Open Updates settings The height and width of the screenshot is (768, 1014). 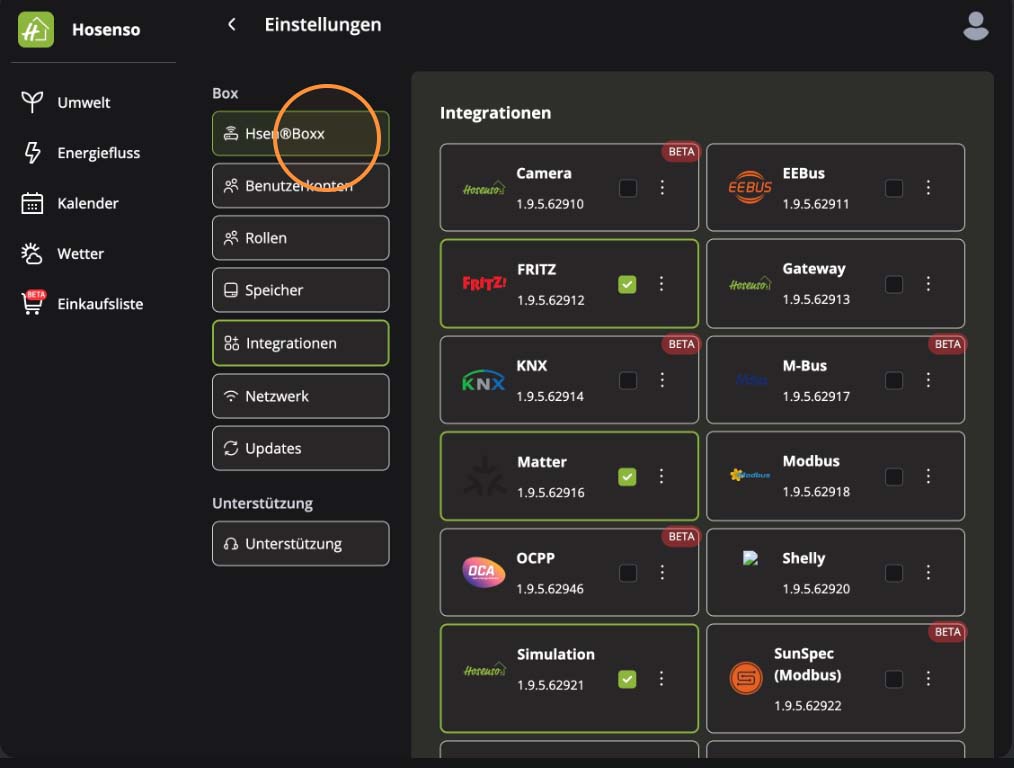pyautogui.click(x=301, y=448)
